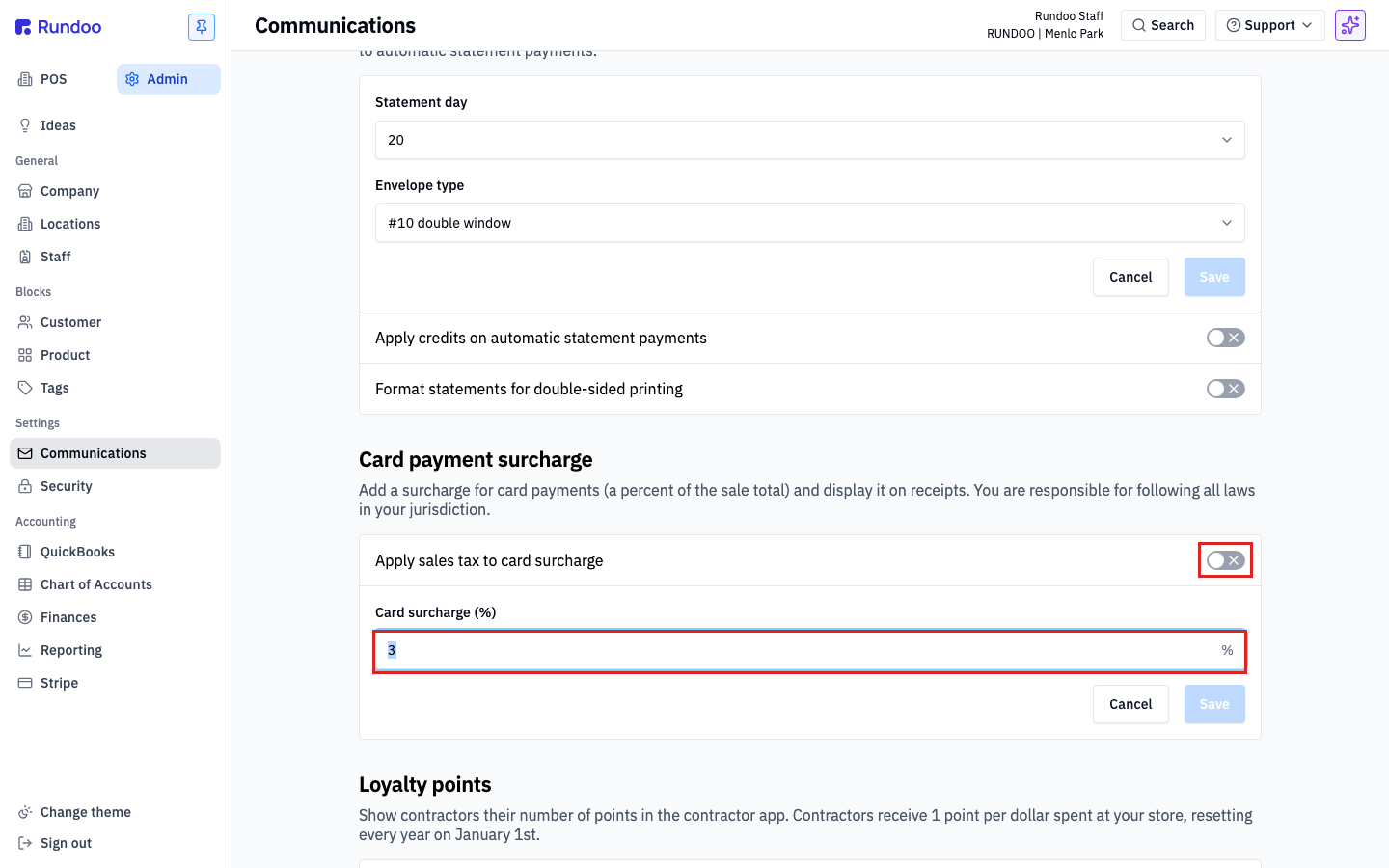Select Communications in the sidebar

(116, 453)
